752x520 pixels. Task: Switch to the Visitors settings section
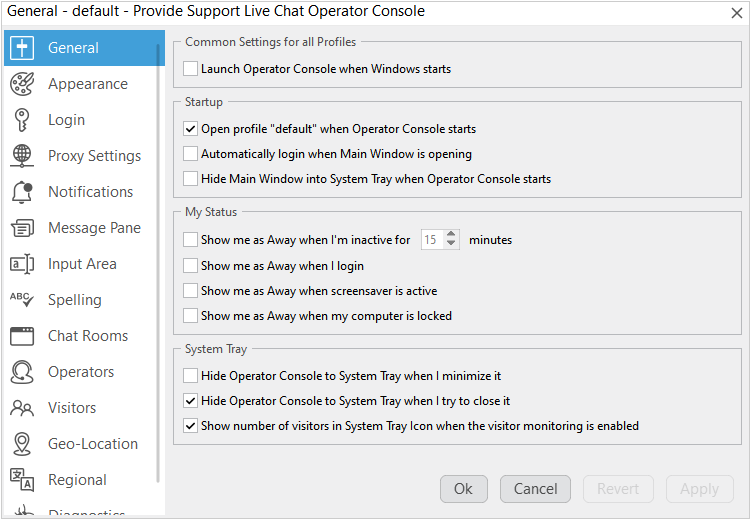tap(72, 408)
